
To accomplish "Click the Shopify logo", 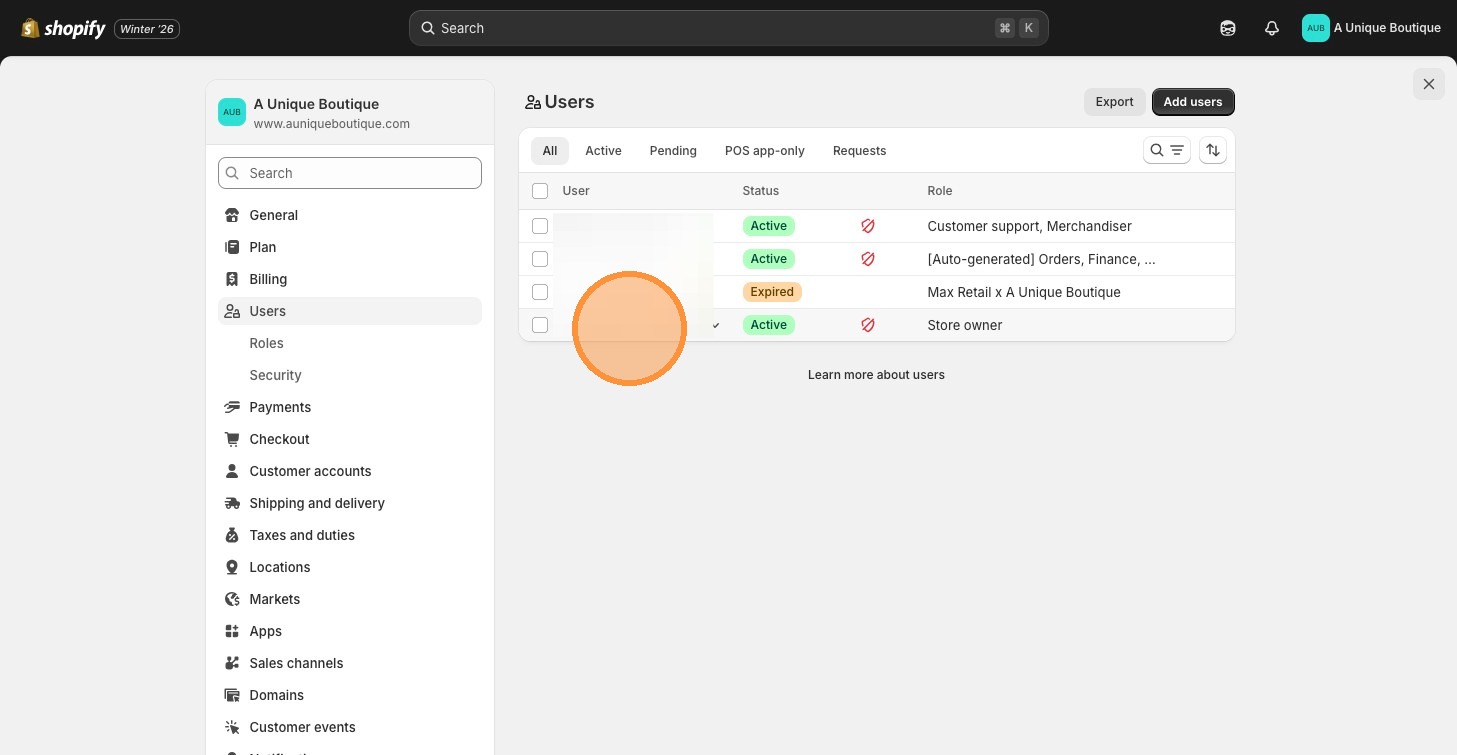I will 63,28.
